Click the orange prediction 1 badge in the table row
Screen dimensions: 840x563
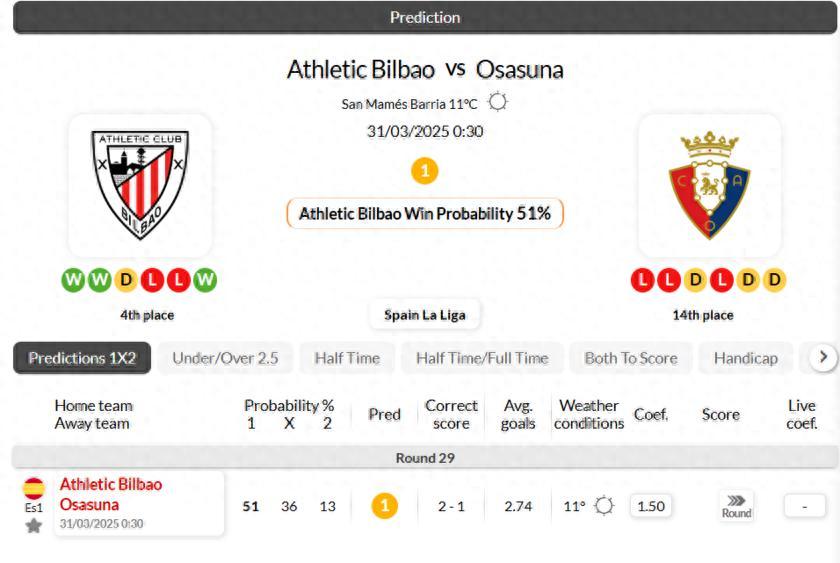pos(384,506)
